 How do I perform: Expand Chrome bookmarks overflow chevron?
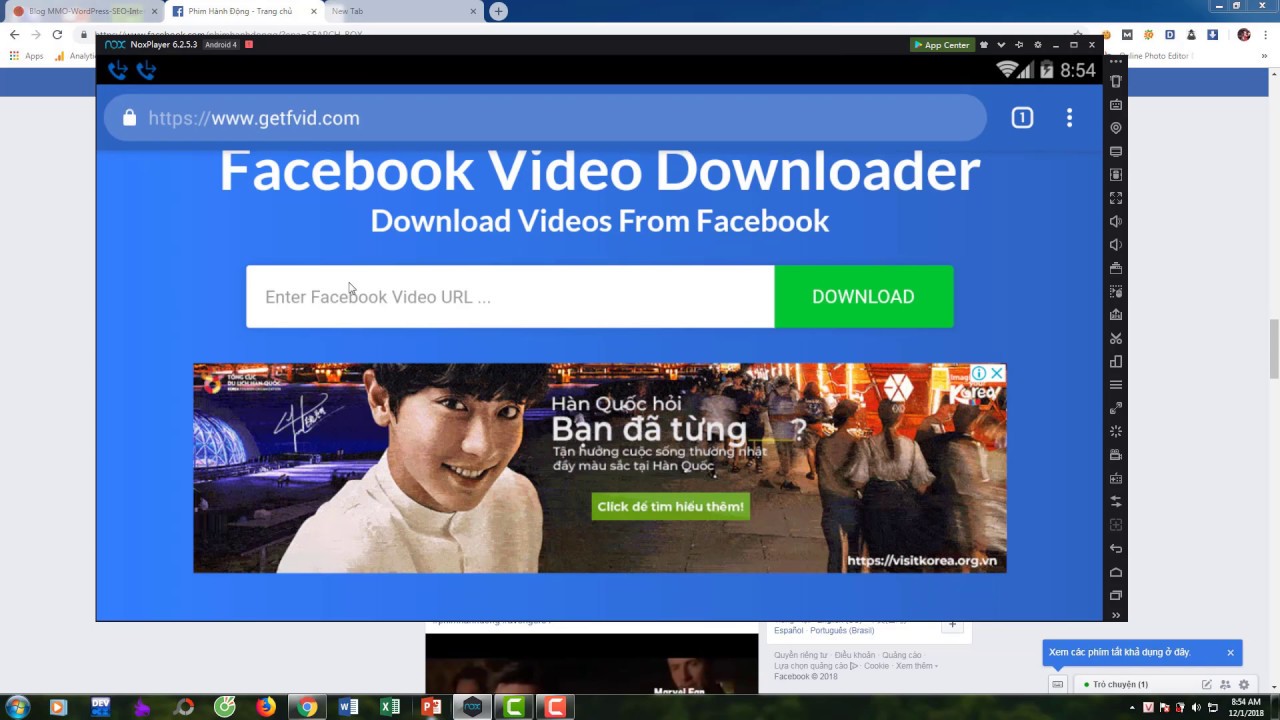point(1265,56)
